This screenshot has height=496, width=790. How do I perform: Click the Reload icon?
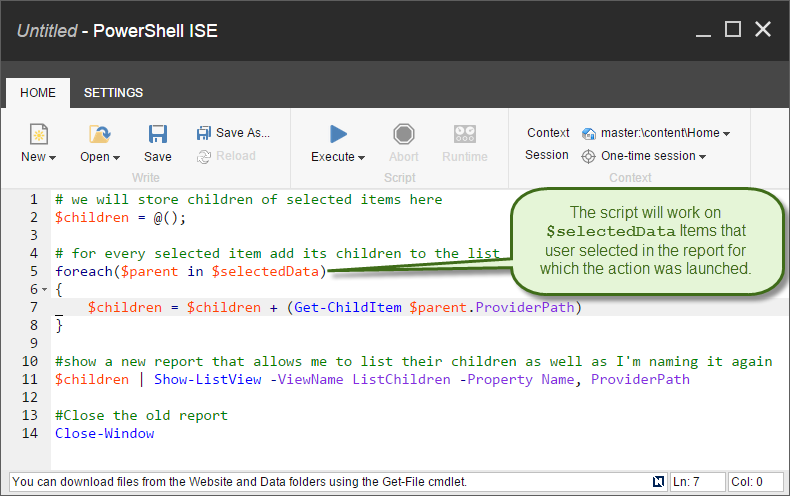(x=204, y=156)
